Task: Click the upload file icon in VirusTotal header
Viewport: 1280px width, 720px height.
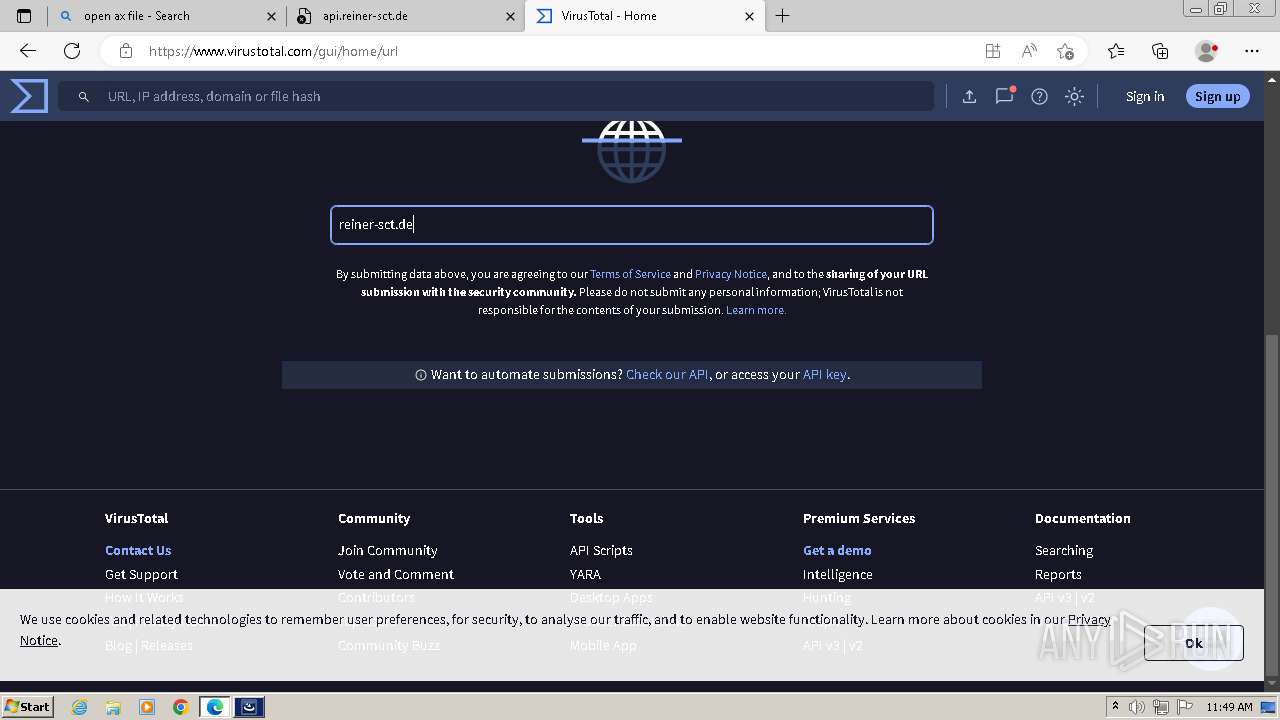Action: [969, 96]
